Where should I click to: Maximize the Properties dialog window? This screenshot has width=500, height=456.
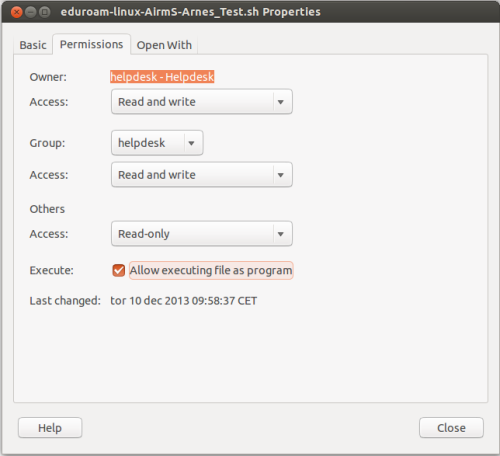click(45, 12)
